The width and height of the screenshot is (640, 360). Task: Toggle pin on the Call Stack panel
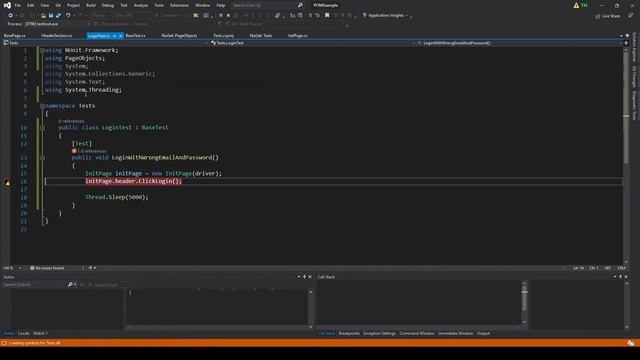click(x=620, y=277)
